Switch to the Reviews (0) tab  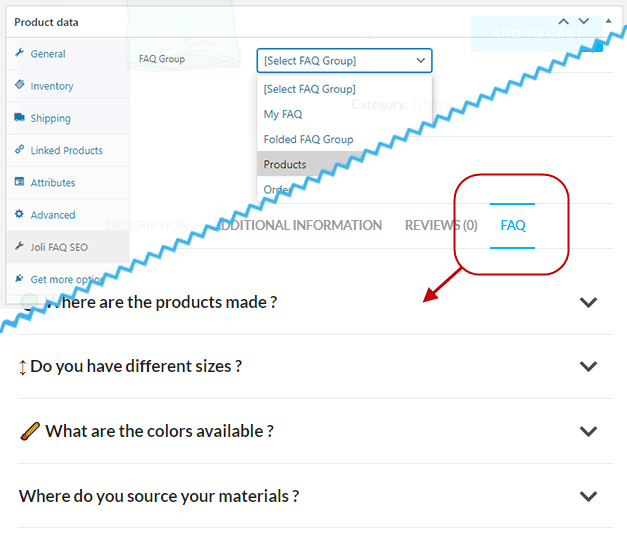click(441, 225)
